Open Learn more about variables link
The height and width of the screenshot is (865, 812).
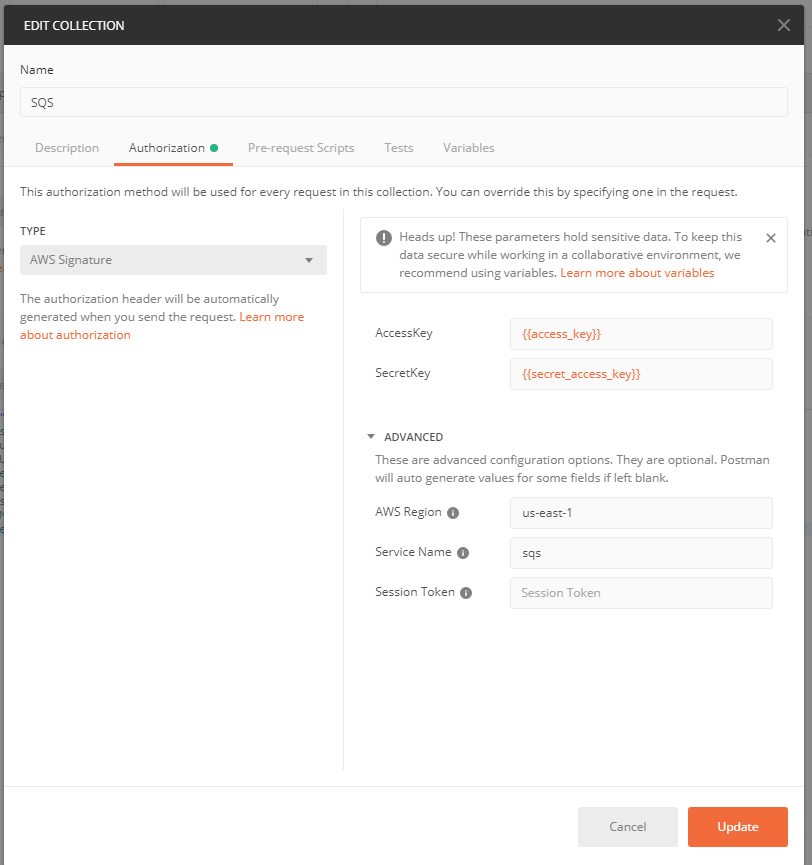tap(637, 273)
